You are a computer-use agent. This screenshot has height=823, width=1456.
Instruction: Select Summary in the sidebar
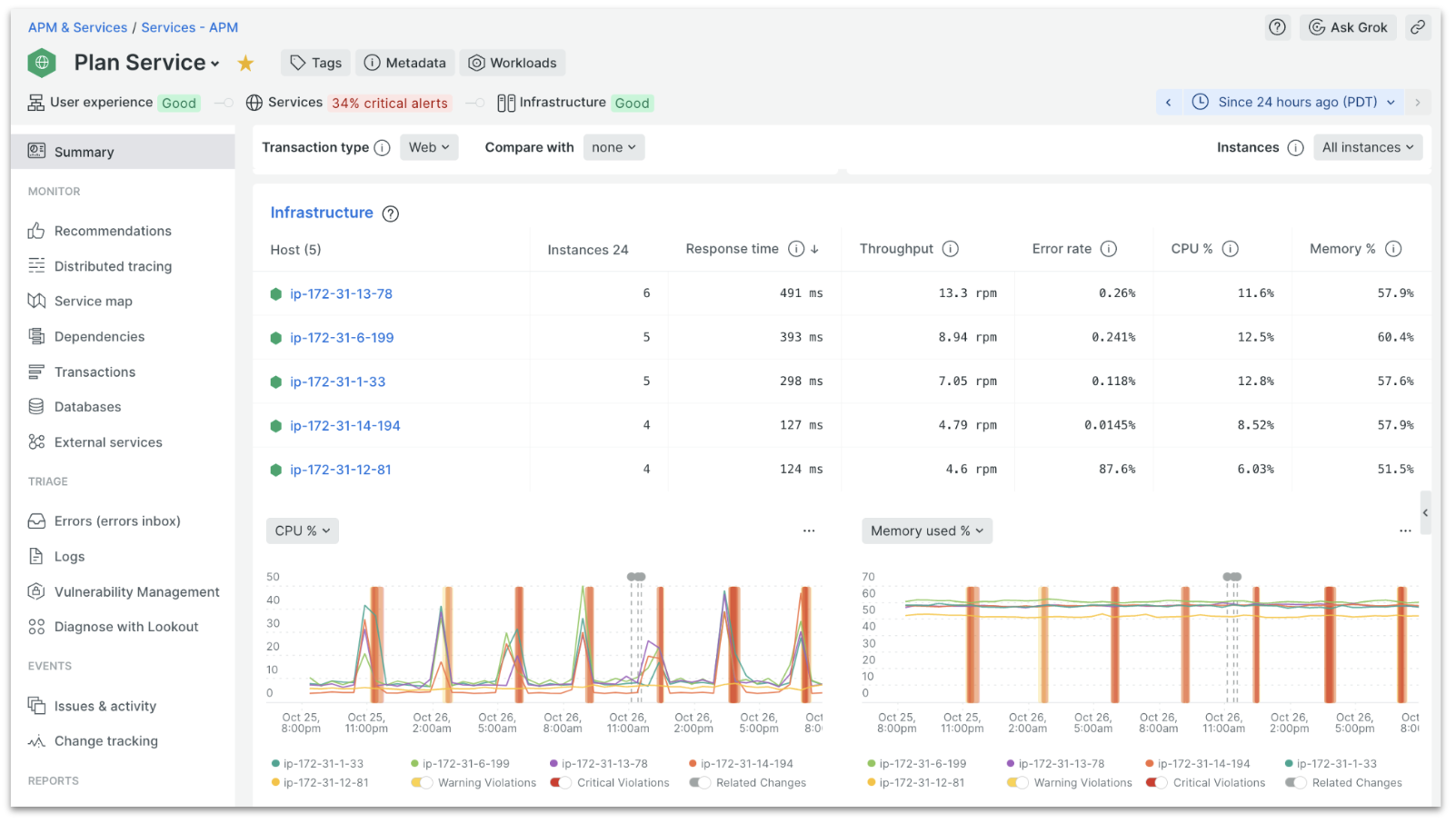pos(123,152)
